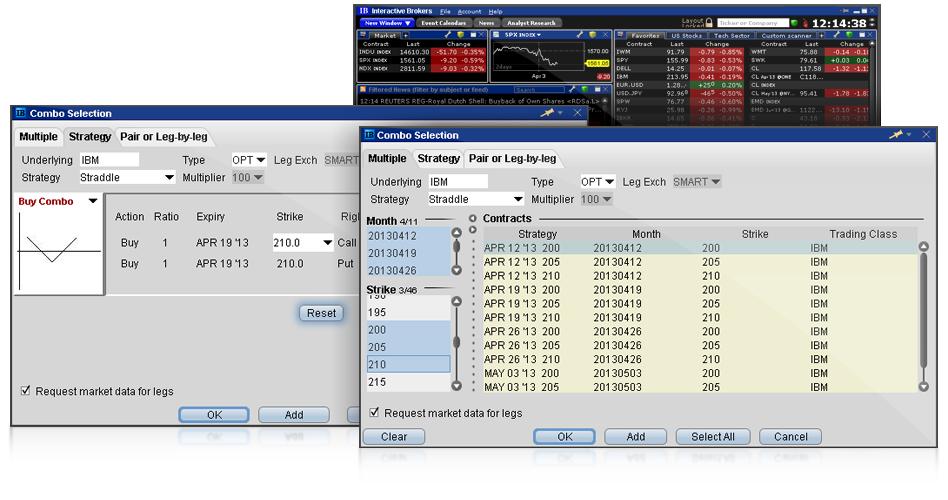
Task: Click the Month list up arrow
Action: pos(456,232)
